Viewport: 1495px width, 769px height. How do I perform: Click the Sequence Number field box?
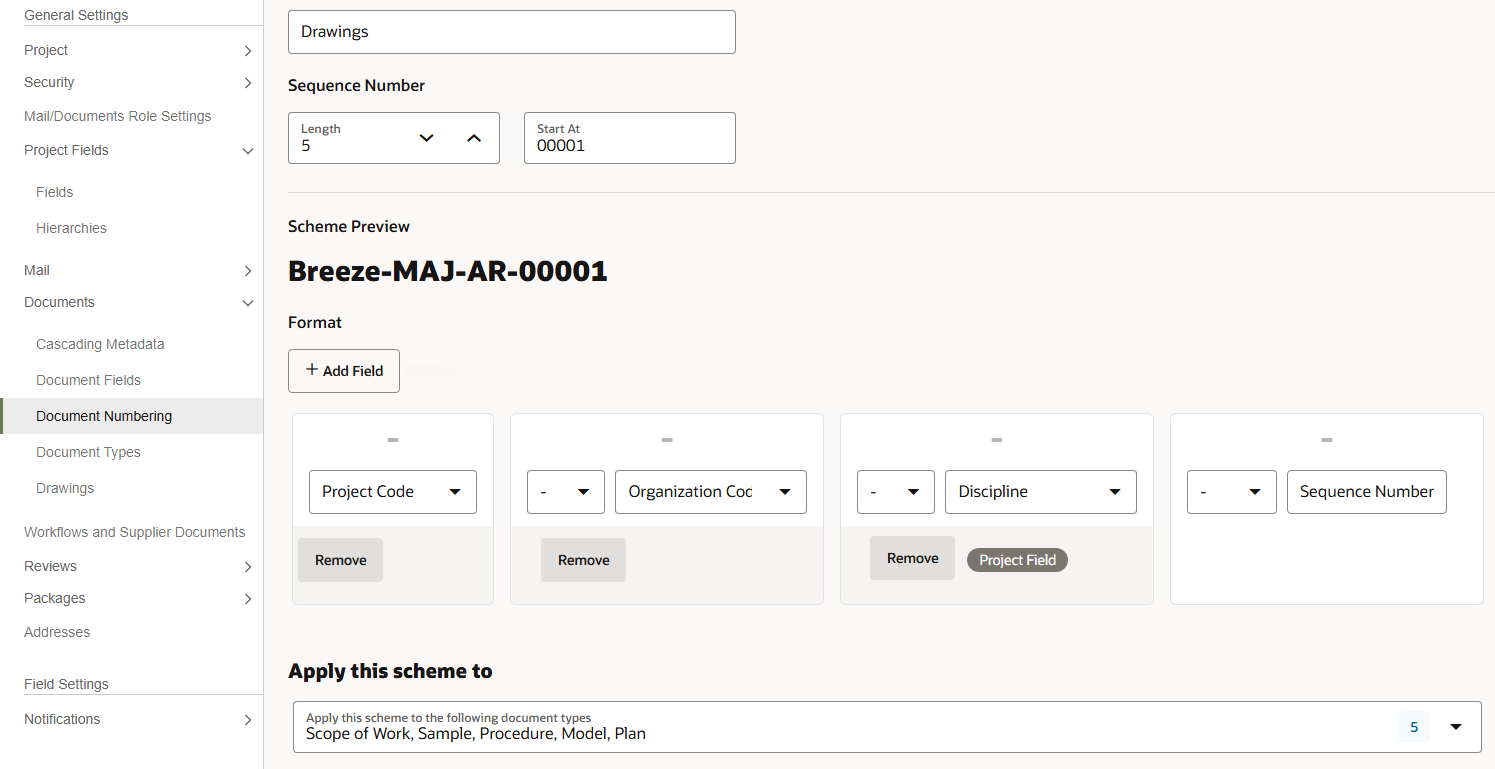coord(1367,492)
